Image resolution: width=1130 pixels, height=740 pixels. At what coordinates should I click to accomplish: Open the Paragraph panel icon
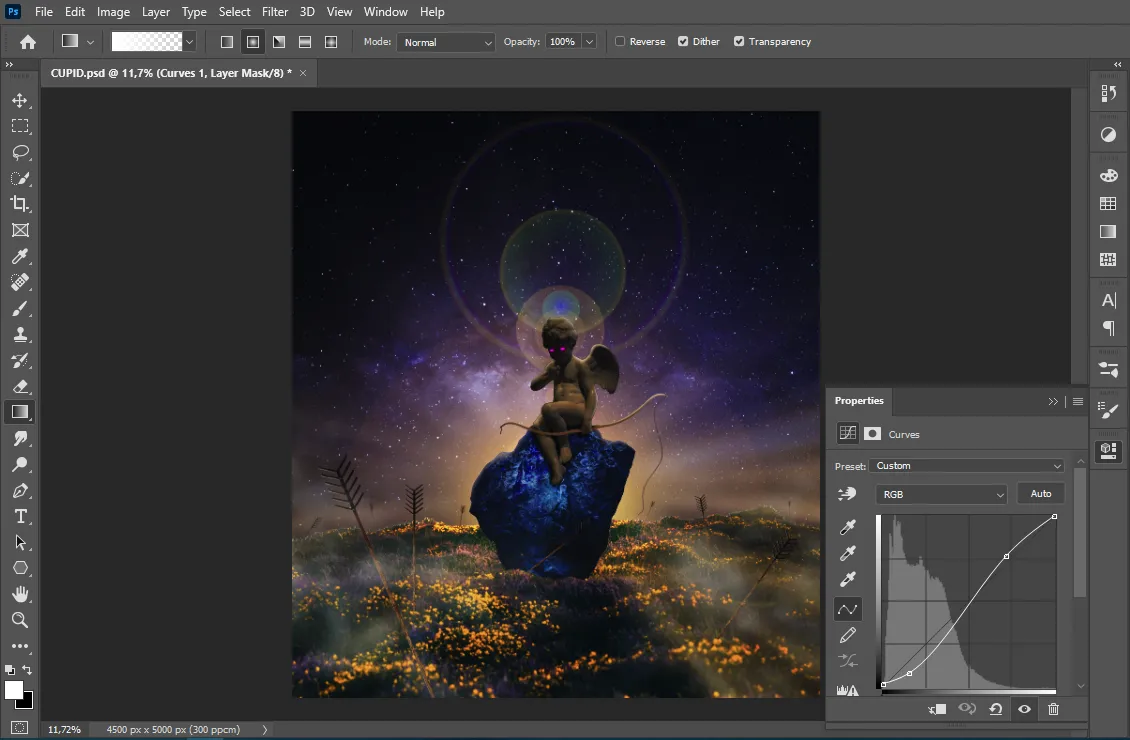(1108, 329)
